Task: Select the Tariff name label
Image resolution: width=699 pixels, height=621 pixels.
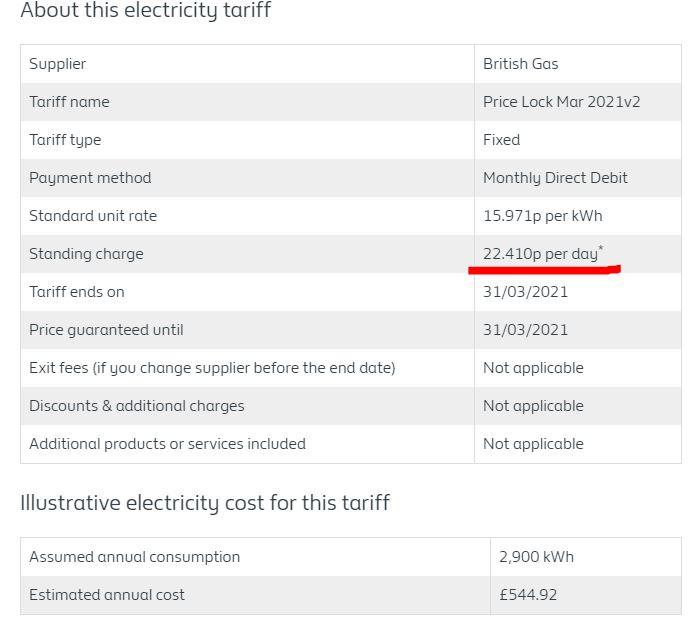Action: coord(69,102)
